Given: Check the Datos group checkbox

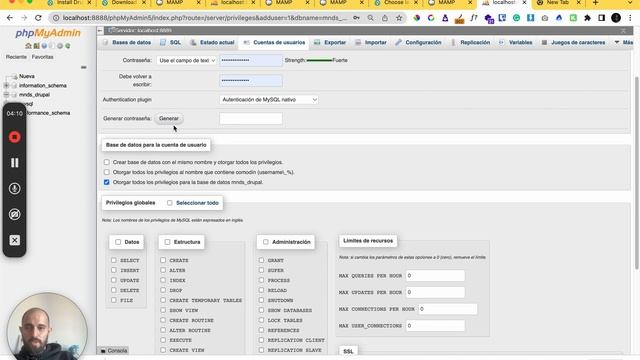Looking at the screenshot, I should (118, 242).
